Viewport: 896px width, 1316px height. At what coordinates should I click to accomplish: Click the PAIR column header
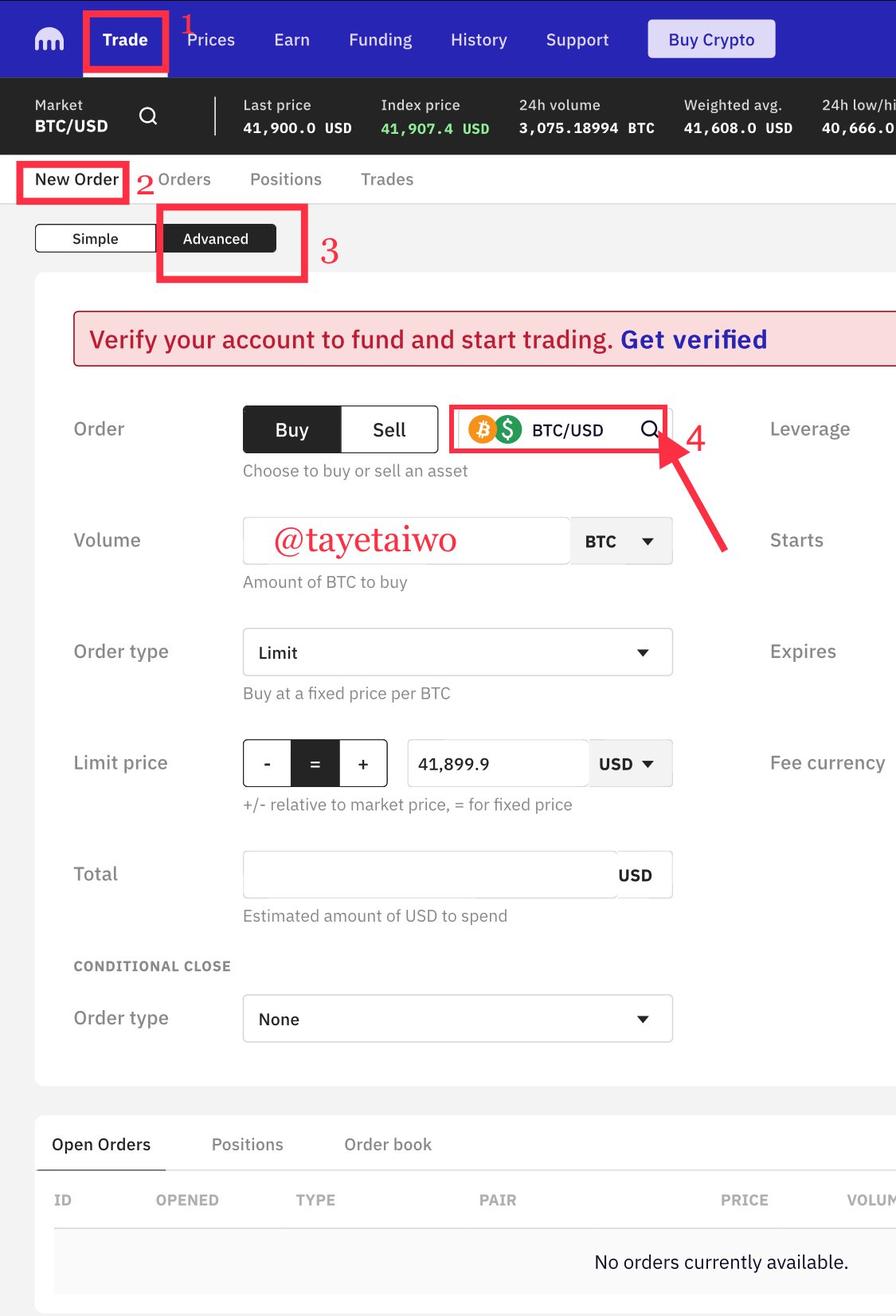(498, 1200)
